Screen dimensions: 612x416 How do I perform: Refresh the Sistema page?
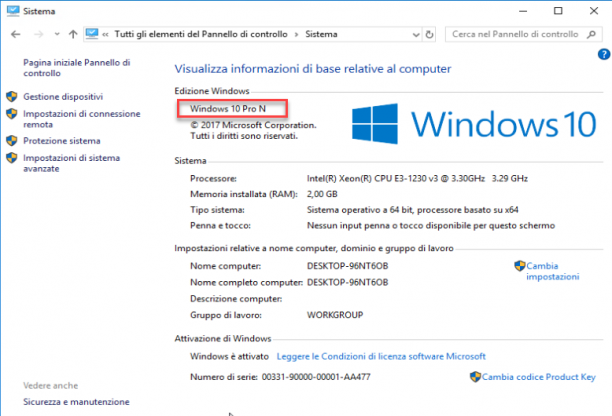[429, 34]
